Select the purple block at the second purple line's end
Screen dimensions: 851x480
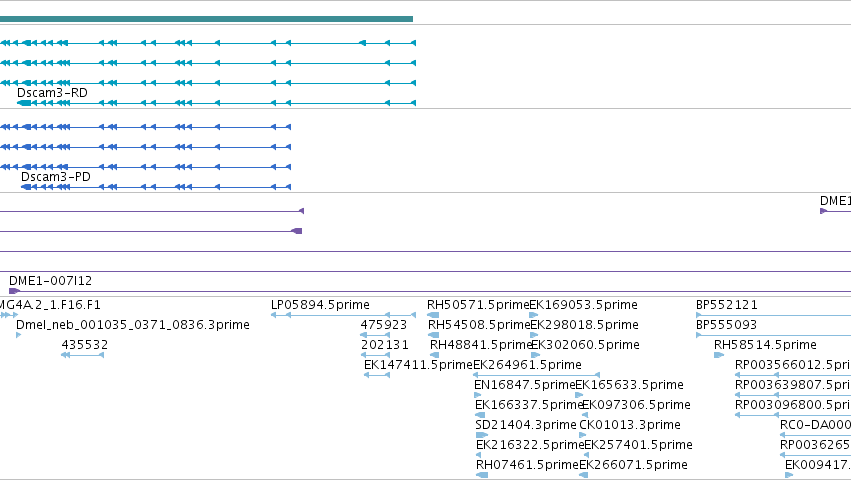click(297, 231)
